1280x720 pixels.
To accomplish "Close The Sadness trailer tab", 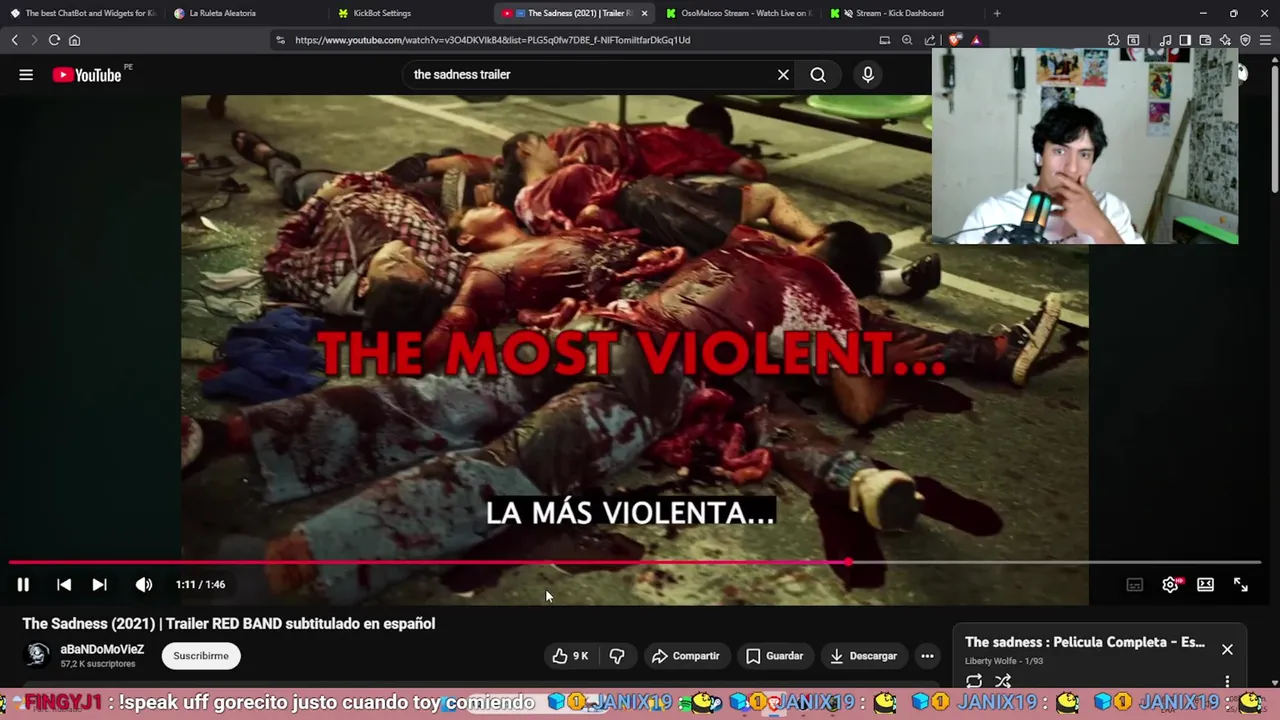I will pos(644,13).
